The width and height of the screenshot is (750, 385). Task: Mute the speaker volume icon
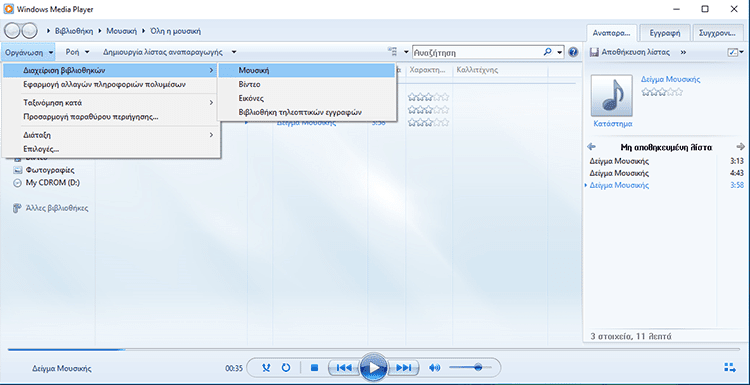point(434,368)
